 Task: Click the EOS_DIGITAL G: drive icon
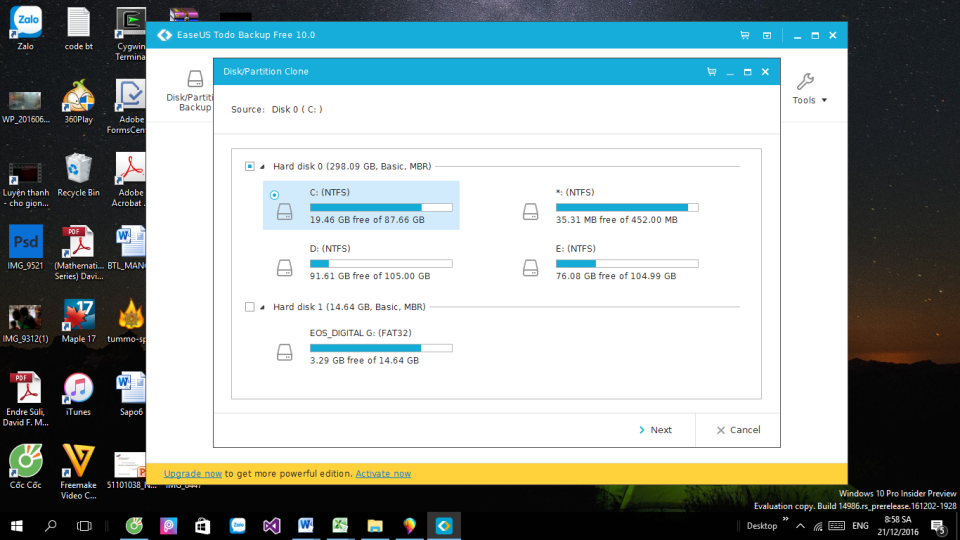click(285, 353)
